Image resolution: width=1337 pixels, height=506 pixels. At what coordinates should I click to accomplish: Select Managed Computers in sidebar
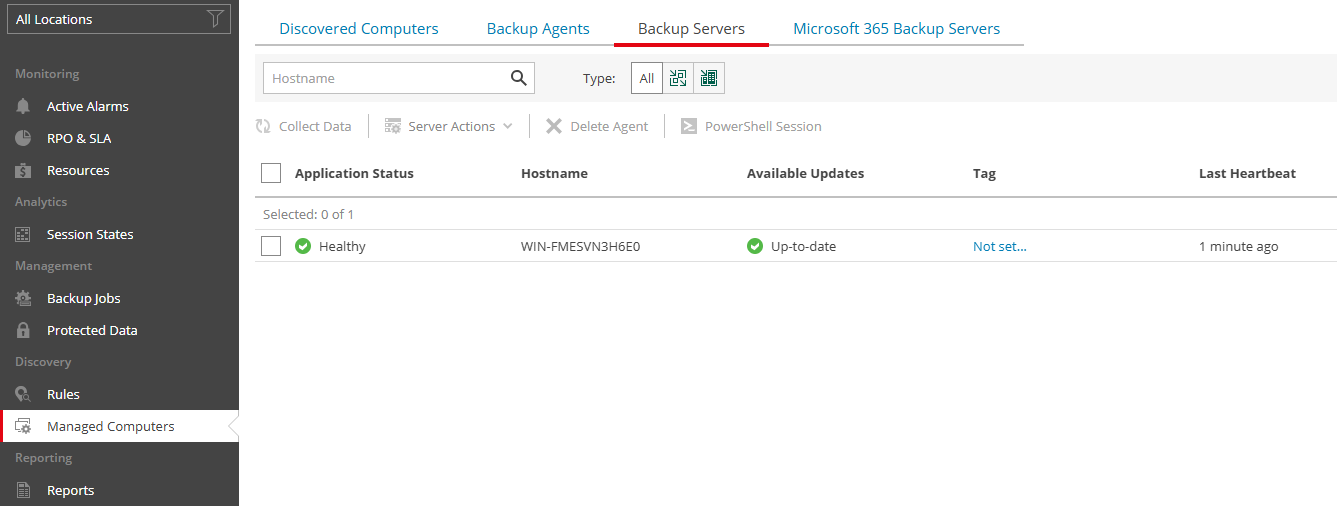point(119,426)
